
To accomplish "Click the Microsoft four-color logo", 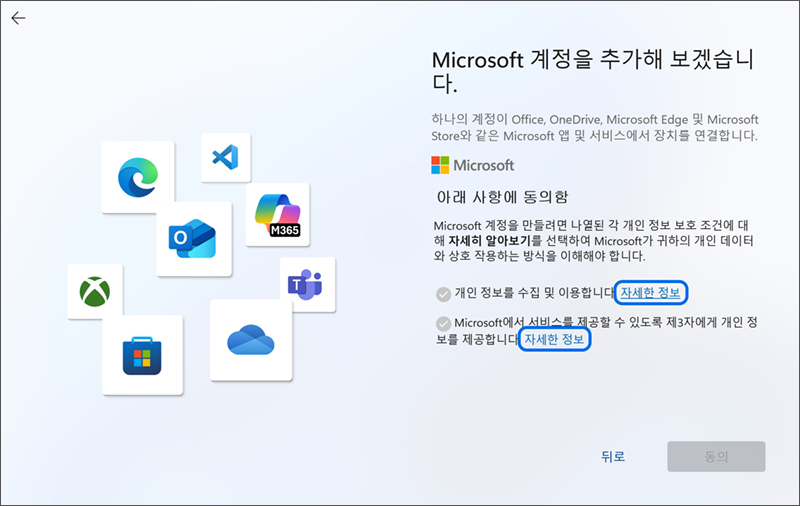I will (440, 165).
